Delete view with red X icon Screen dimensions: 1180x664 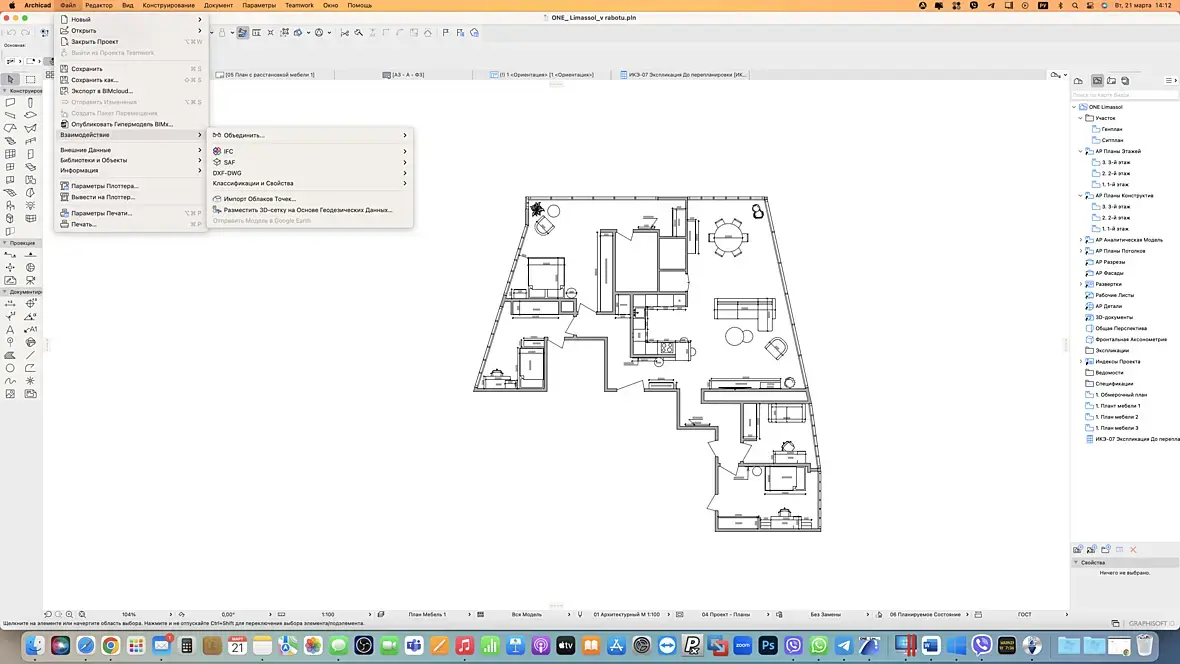point(1133,550)
